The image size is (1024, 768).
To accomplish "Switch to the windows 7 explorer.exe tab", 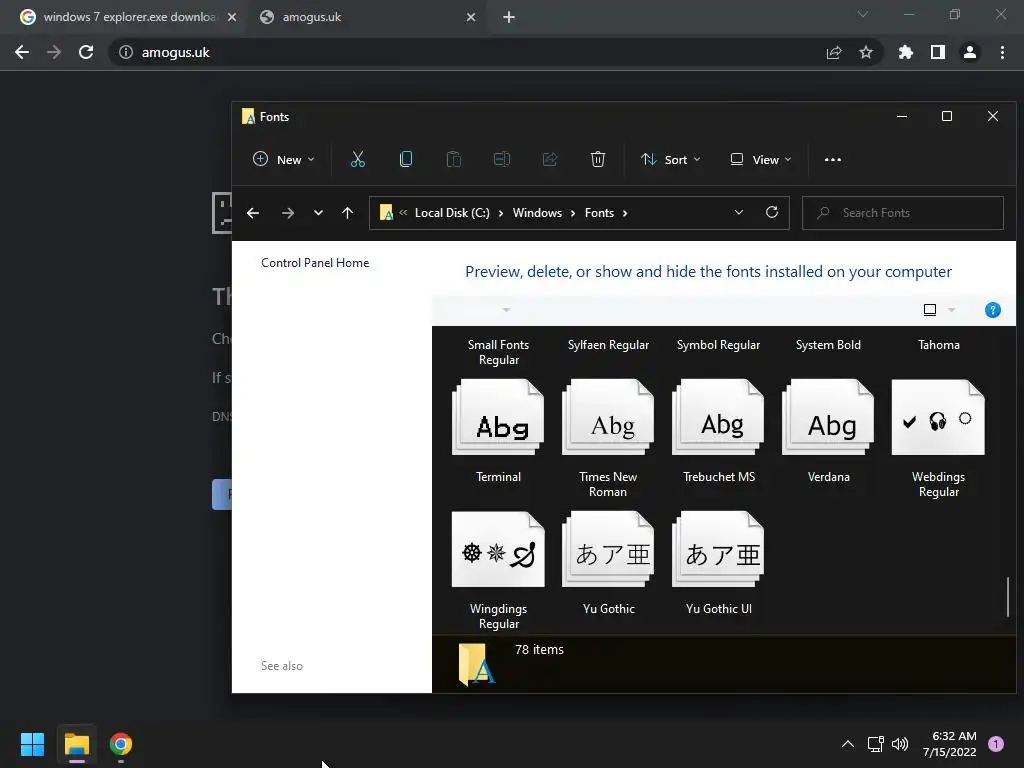I will pos(128,17).
